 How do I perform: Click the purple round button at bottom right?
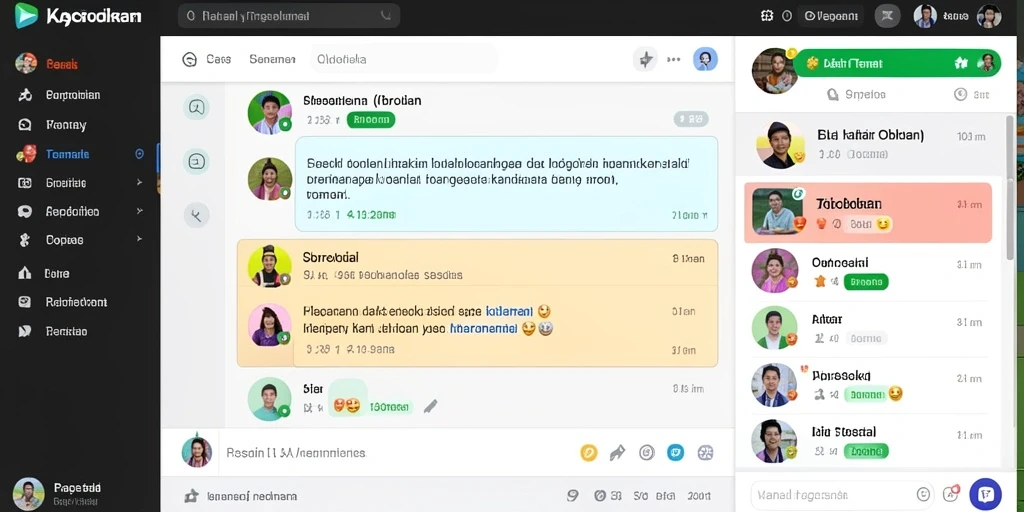pyautogui.click(x=985, y=494)
